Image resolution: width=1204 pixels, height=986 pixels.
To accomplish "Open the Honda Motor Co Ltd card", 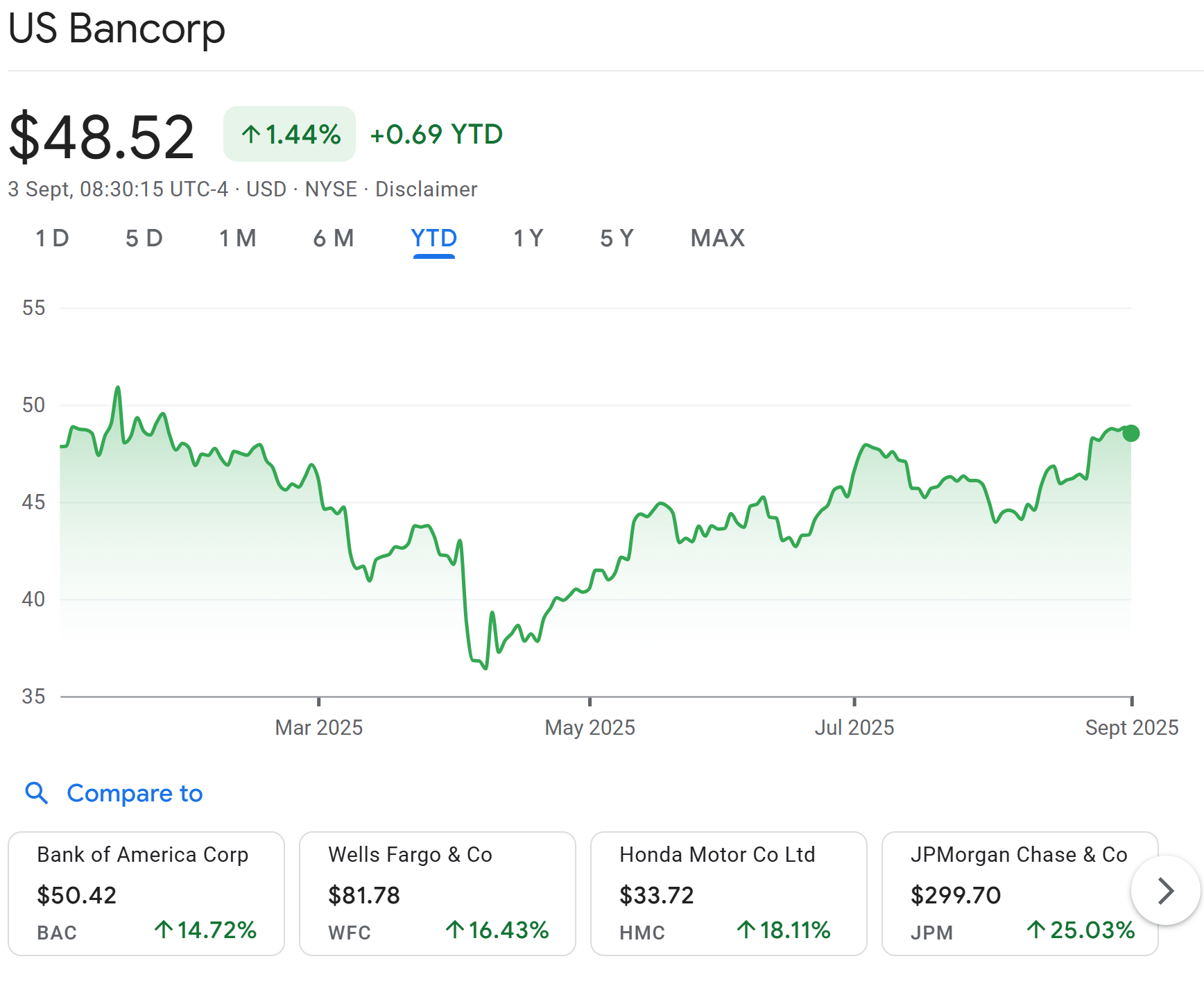I will (x=729, y=893).
